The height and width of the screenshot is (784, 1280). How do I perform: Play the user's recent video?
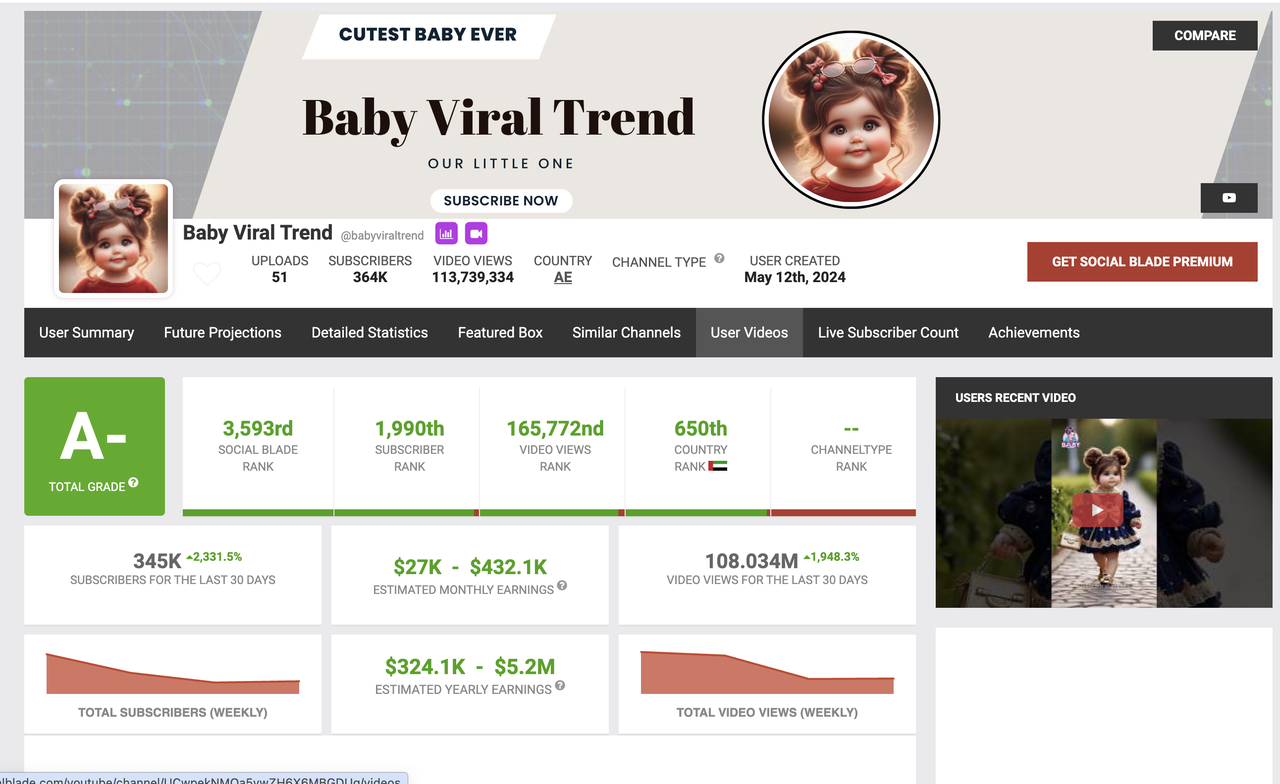tap(1097, 510)
